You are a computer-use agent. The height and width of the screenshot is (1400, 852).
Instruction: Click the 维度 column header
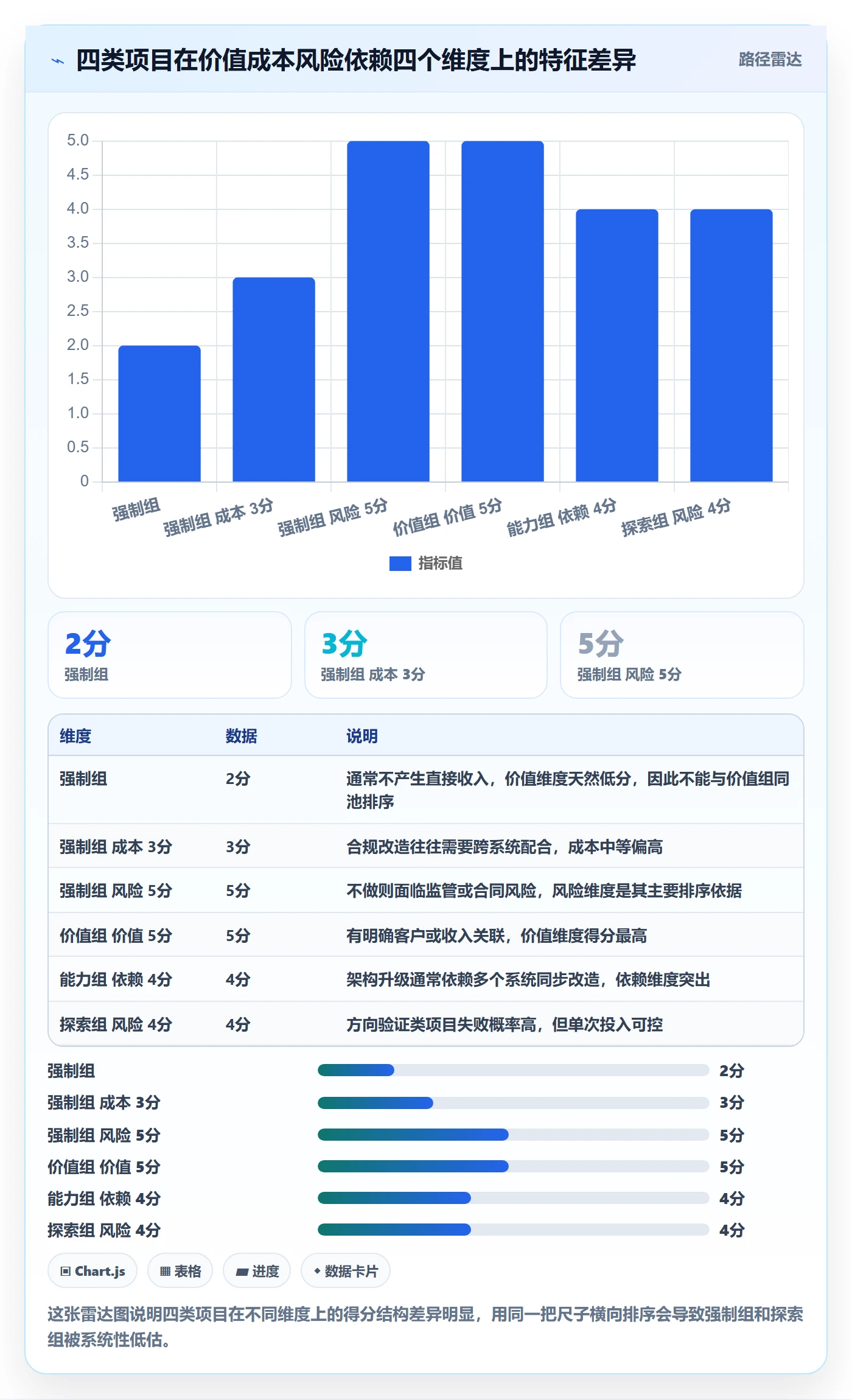[75, 736]
